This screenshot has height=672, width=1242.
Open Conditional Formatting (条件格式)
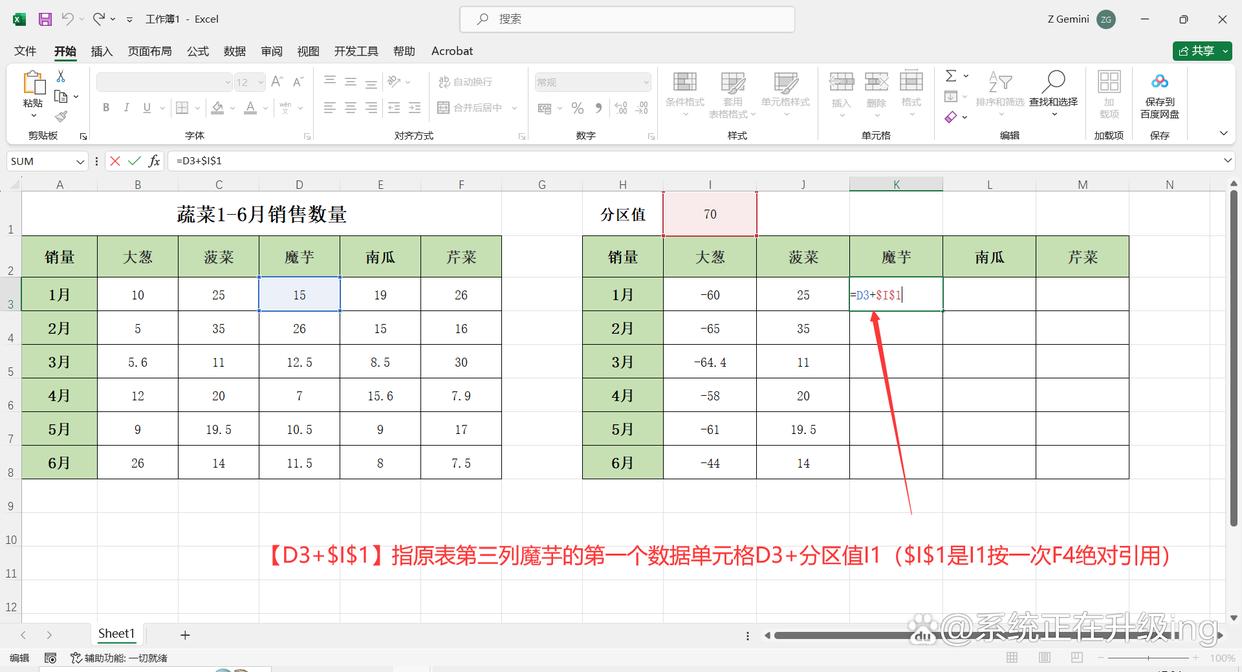click(685, 94)
